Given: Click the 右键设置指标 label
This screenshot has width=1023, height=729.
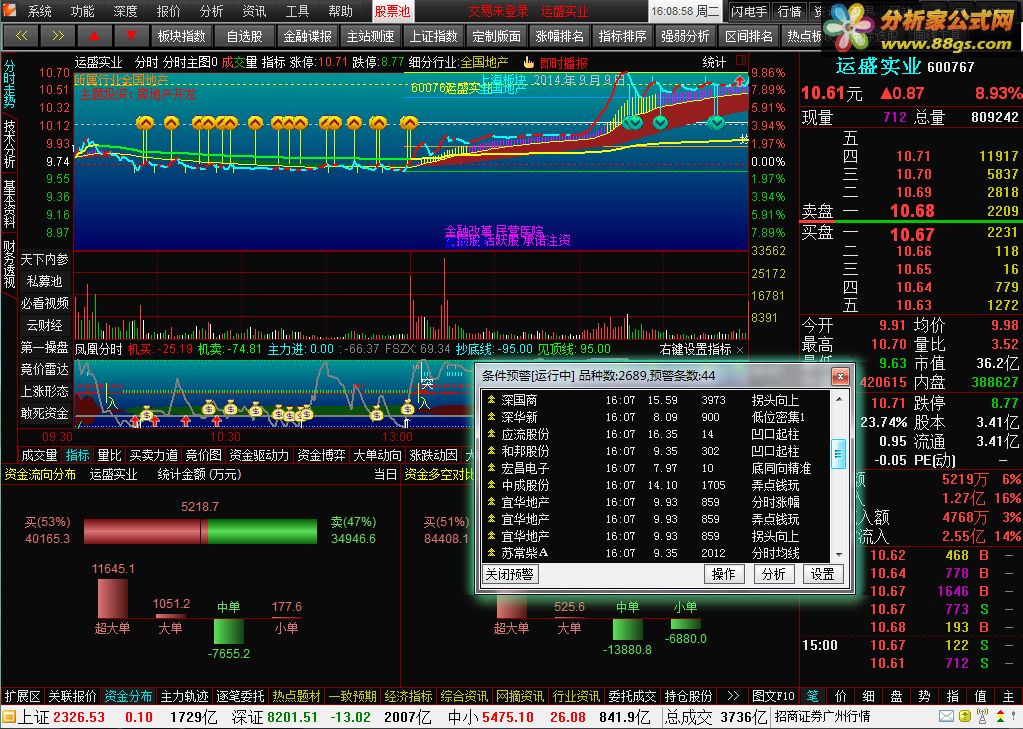Looking at the screenshot, I should 695,349.
